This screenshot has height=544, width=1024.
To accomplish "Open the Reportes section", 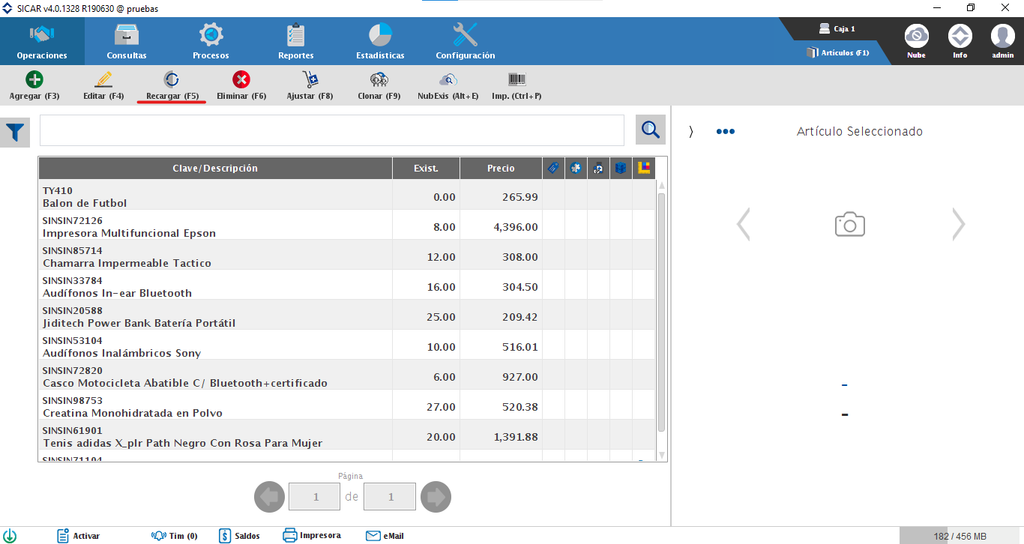I will [296, 41].
